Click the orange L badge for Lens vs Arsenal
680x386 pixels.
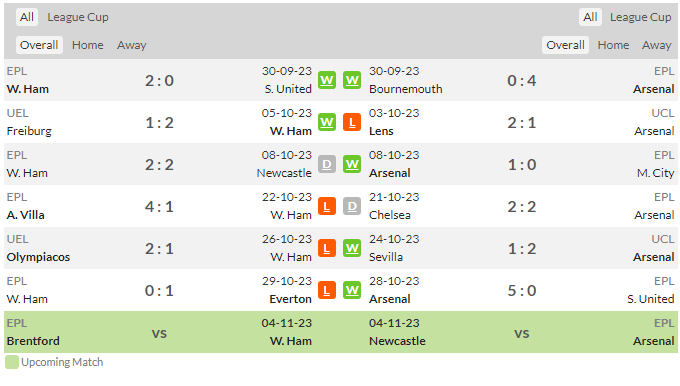coord(352,122)
